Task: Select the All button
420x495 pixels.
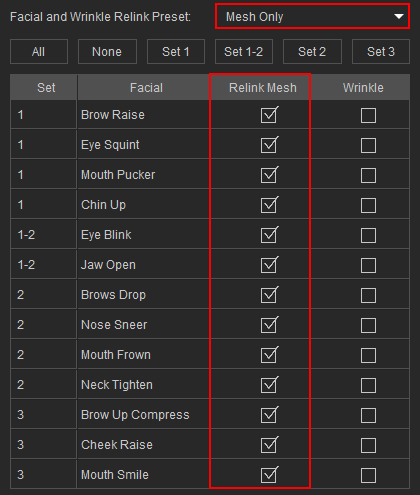Action: point(39,52)
